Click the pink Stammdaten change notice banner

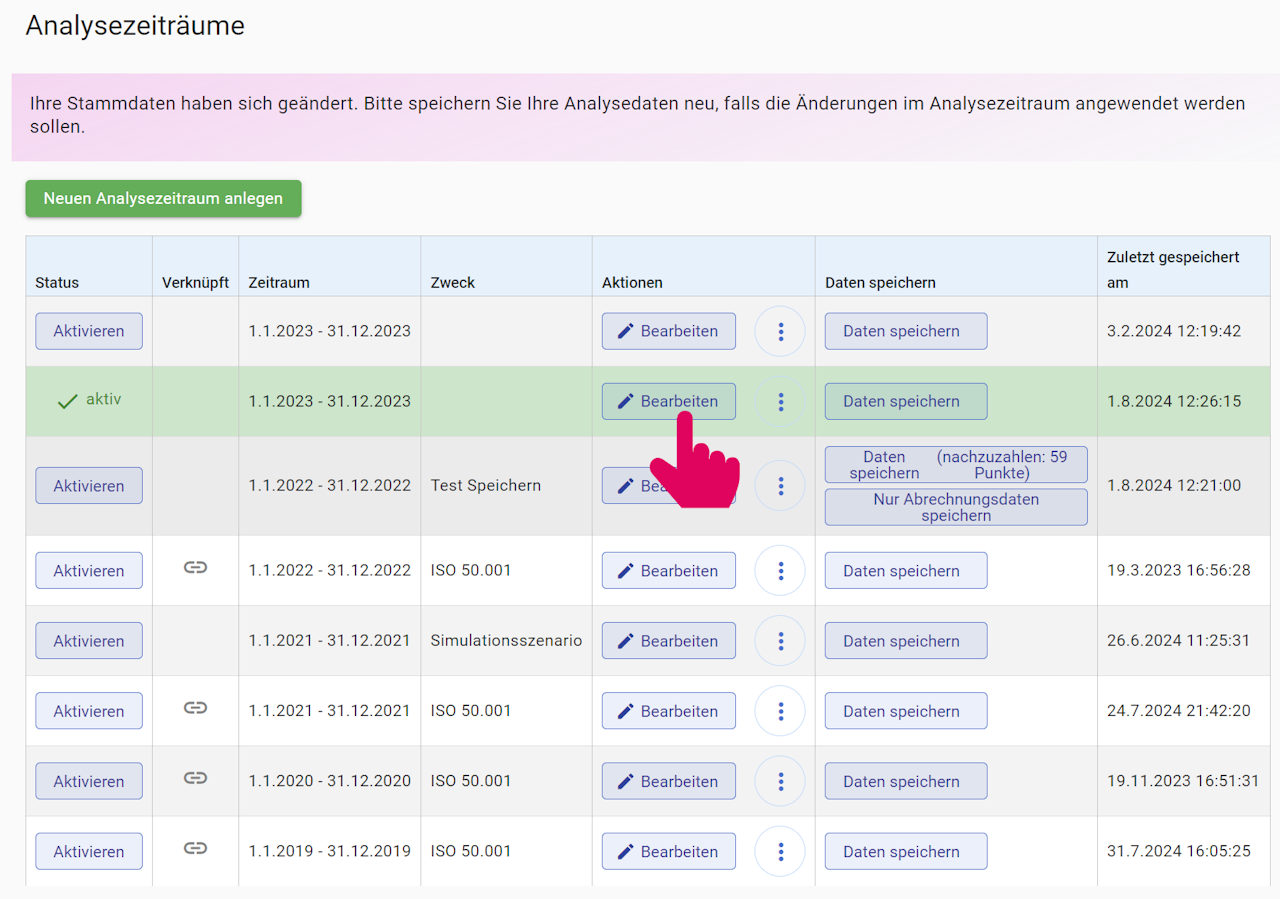[640, 116]
